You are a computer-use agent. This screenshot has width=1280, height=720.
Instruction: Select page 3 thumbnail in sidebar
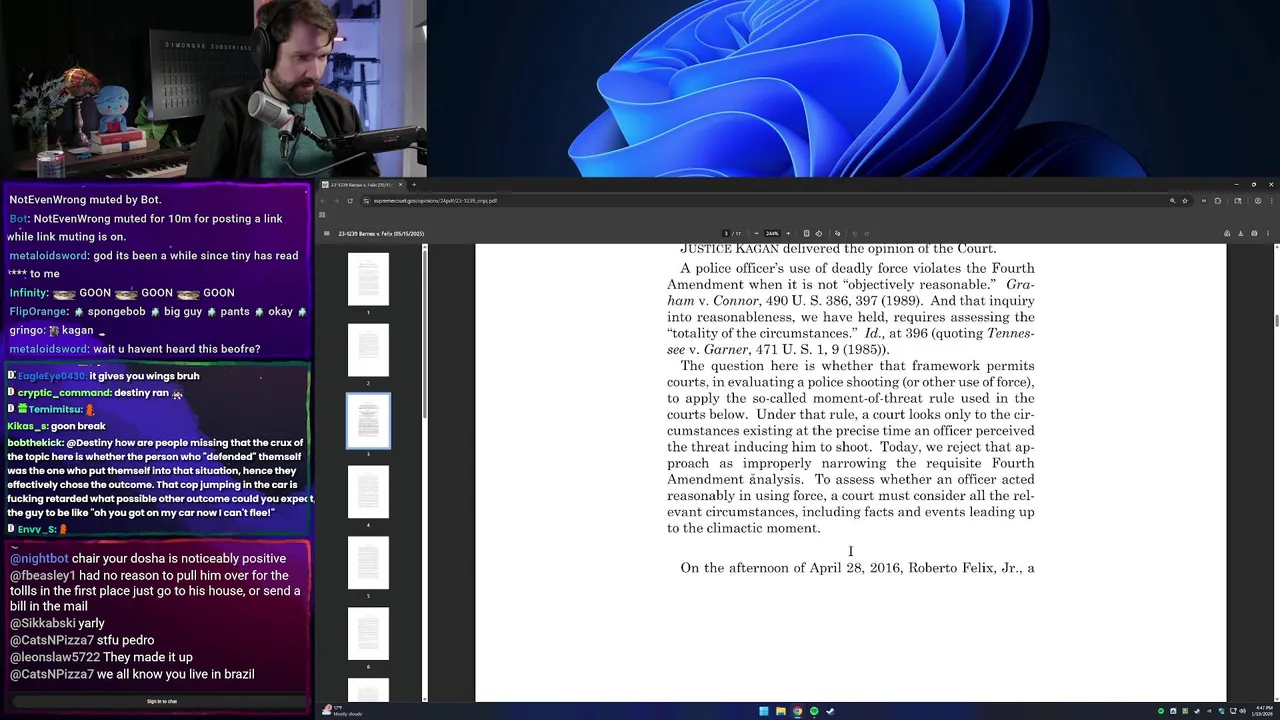tap(368, 421)
